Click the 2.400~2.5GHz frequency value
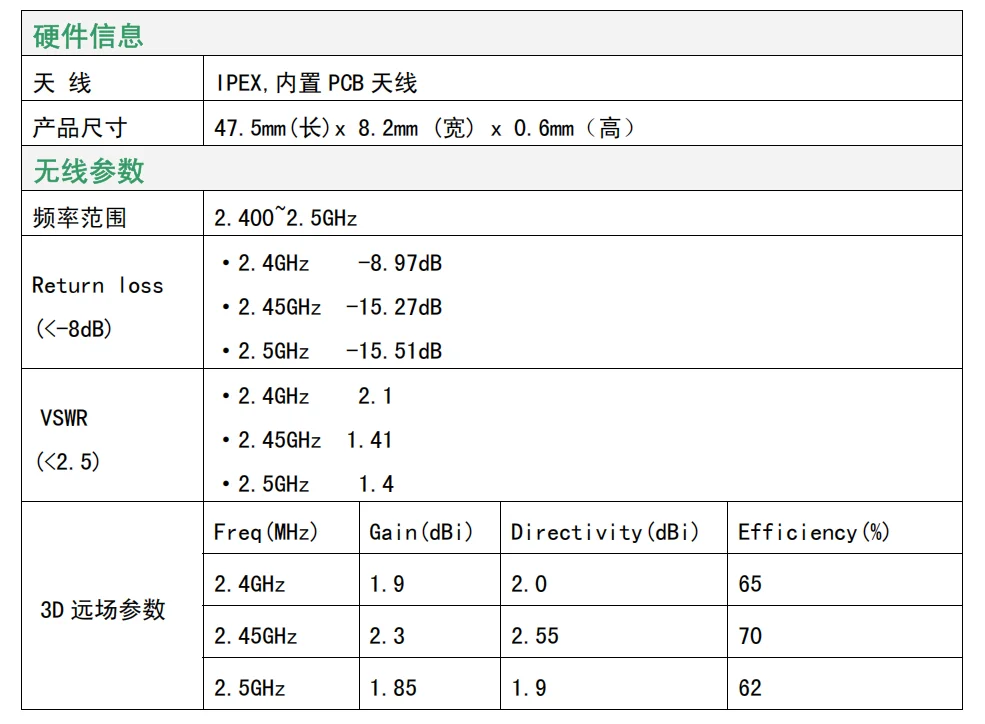985x724 pixels. pyautogui.click(x=286, y=218)
